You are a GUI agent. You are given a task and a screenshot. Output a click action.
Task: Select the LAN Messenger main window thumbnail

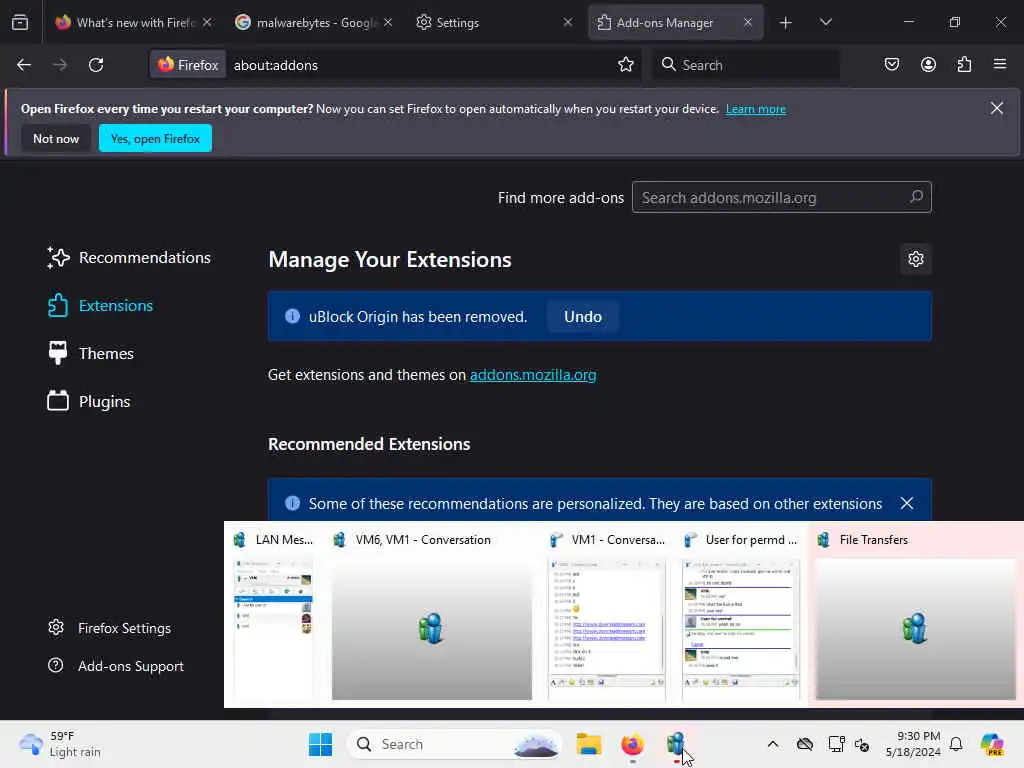pos(274,616)
